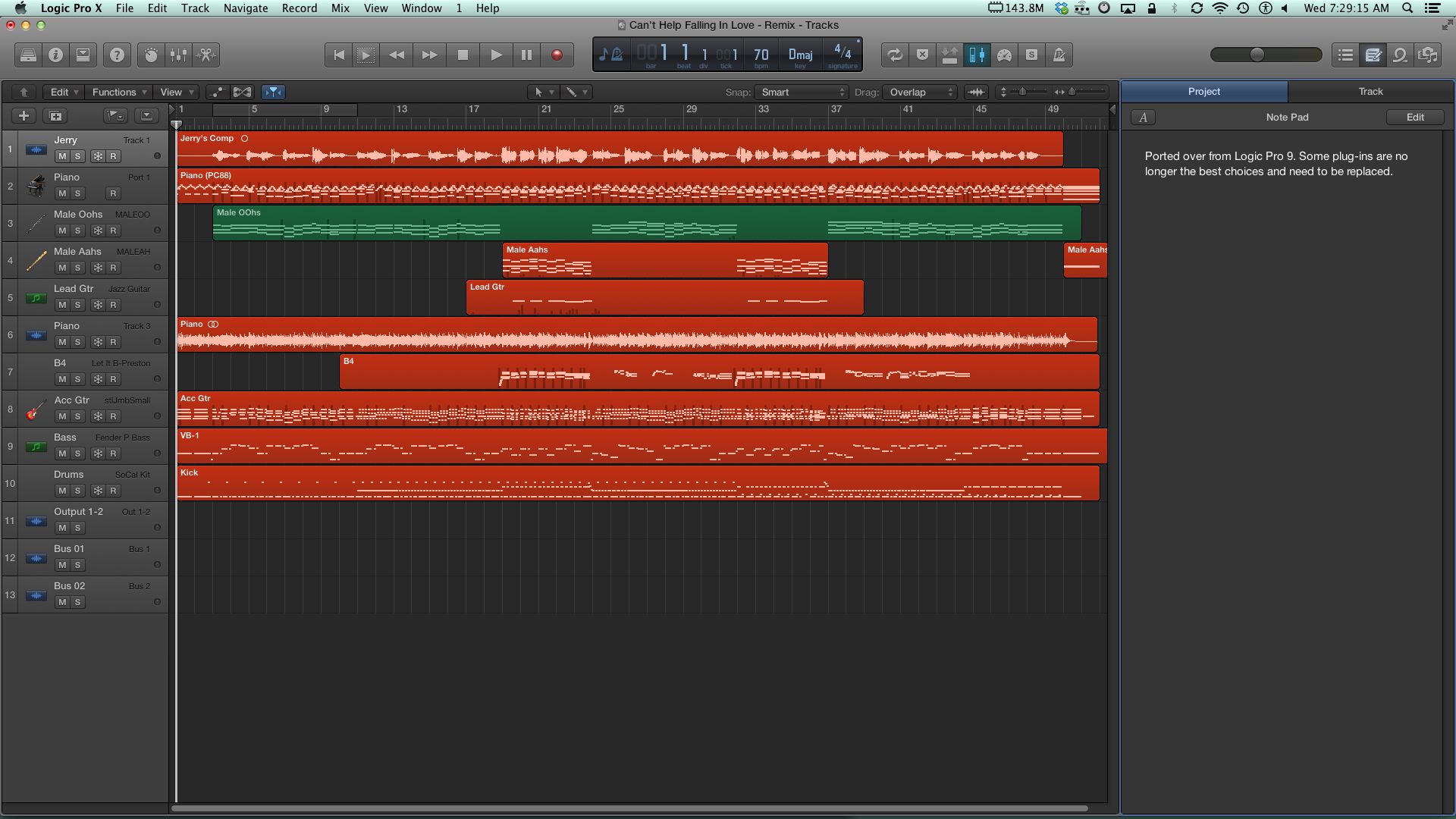This screenshot has width=1456, height=819.
Task: Mute the Jerry track
Action: click(62, 156)
